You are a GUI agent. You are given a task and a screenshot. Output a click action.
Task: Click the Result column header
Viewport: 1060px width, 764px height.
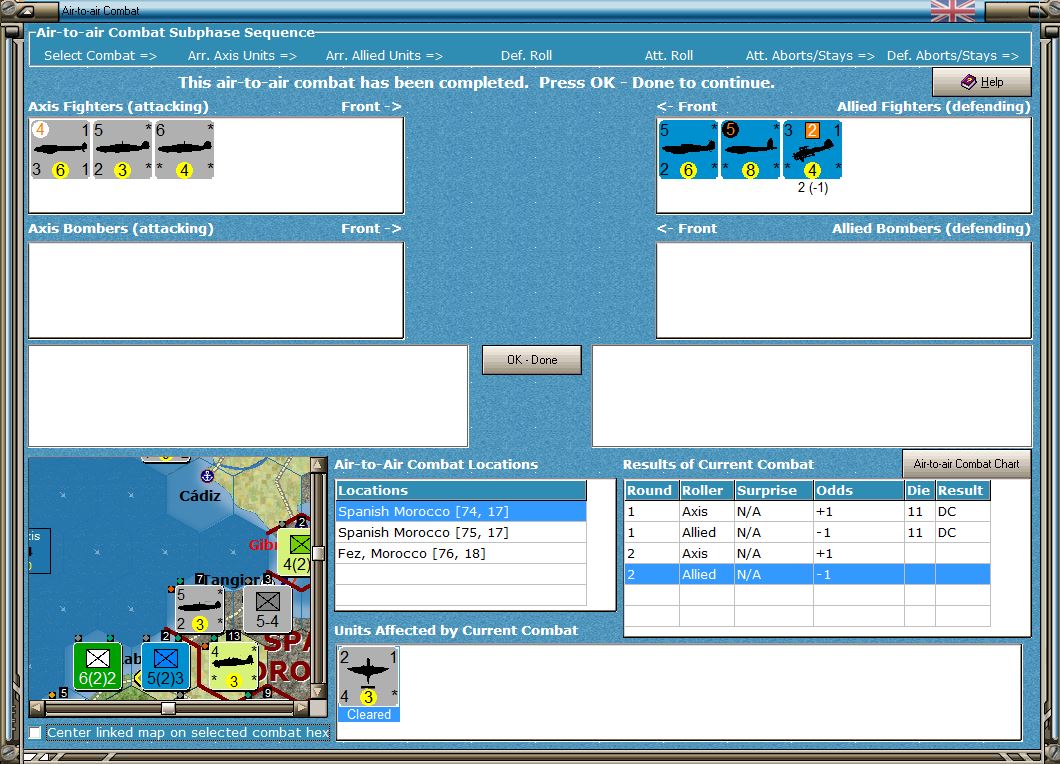tap(963, 490)
